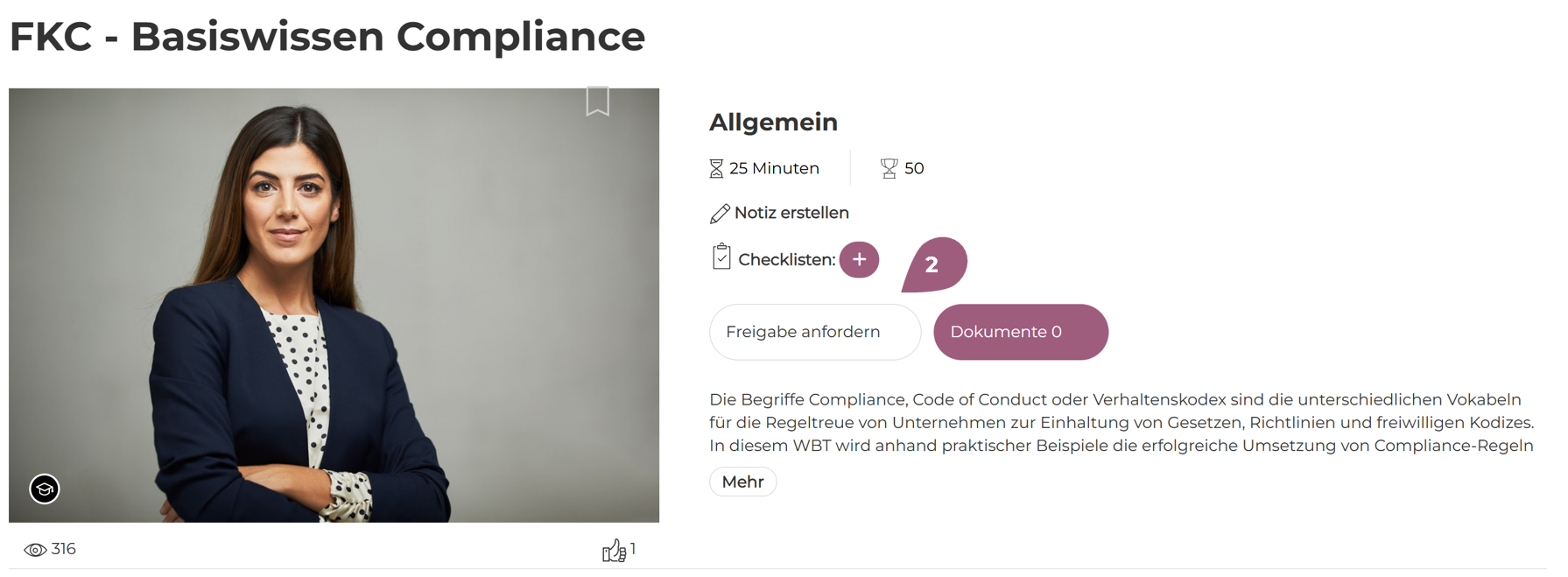Click the trophy points icon
1568x577 pixels.
click(x=889, y=168)
